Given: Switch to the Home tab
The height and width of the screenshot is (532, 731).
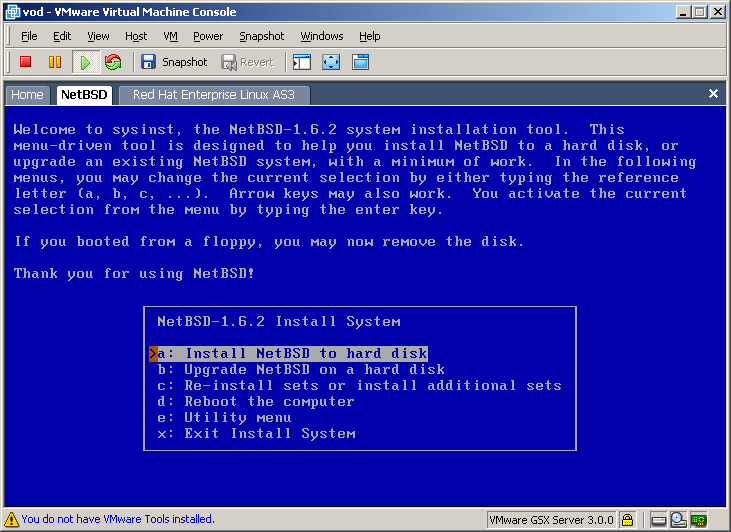Looking at the screenshot, I should point(27,95).
